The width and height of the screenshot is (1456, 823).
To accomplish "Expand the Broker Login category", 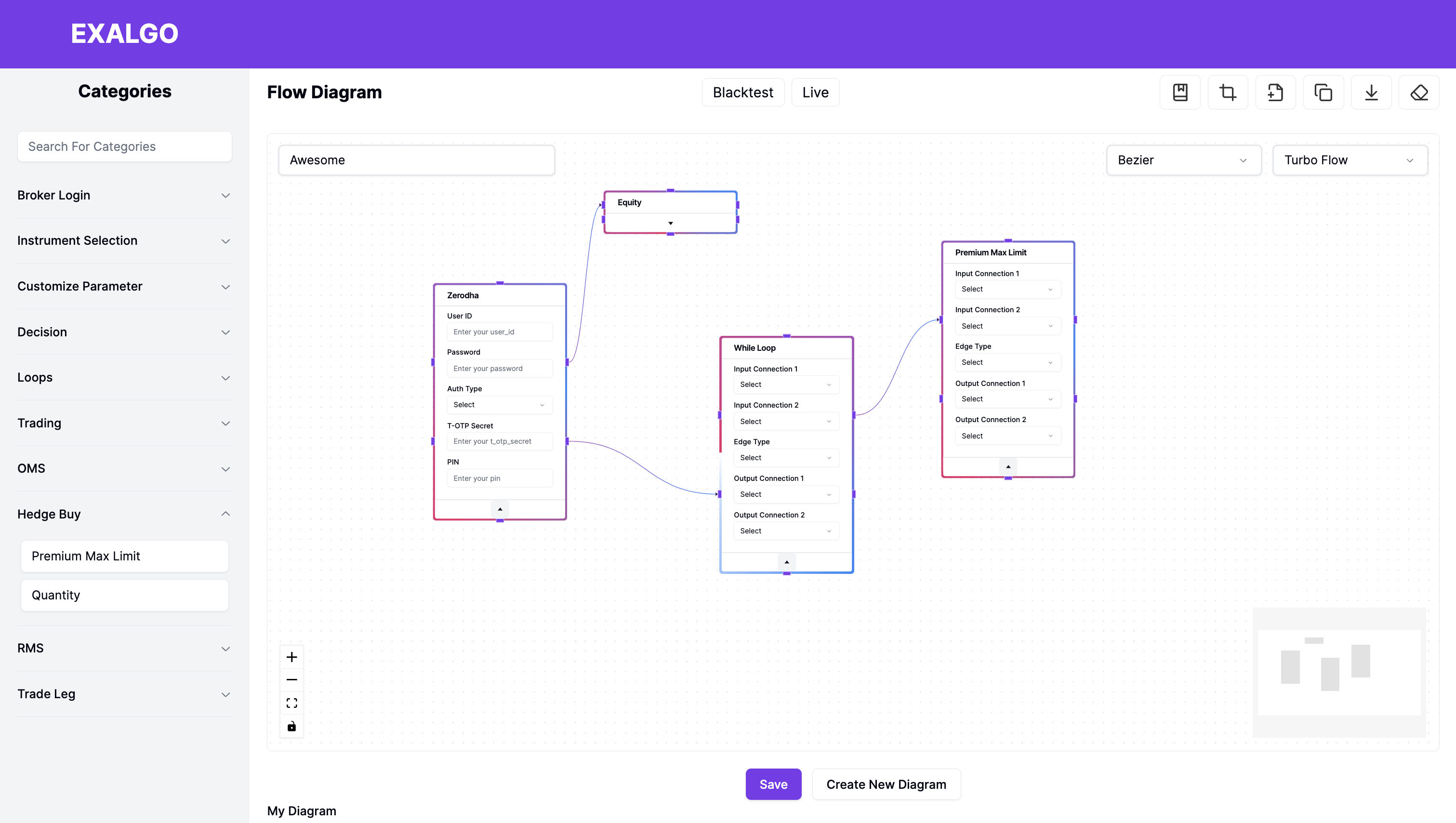I will pos(124,195).
